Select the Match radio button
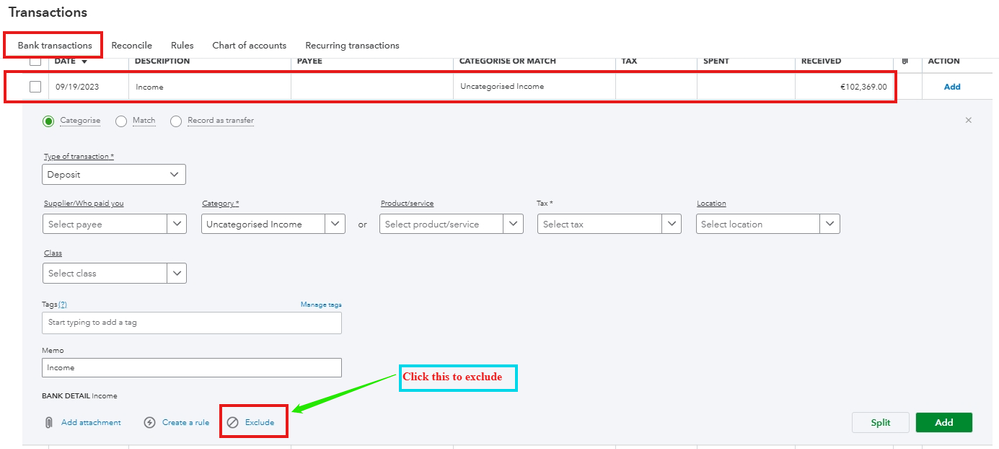 click(x=121, y=121)
